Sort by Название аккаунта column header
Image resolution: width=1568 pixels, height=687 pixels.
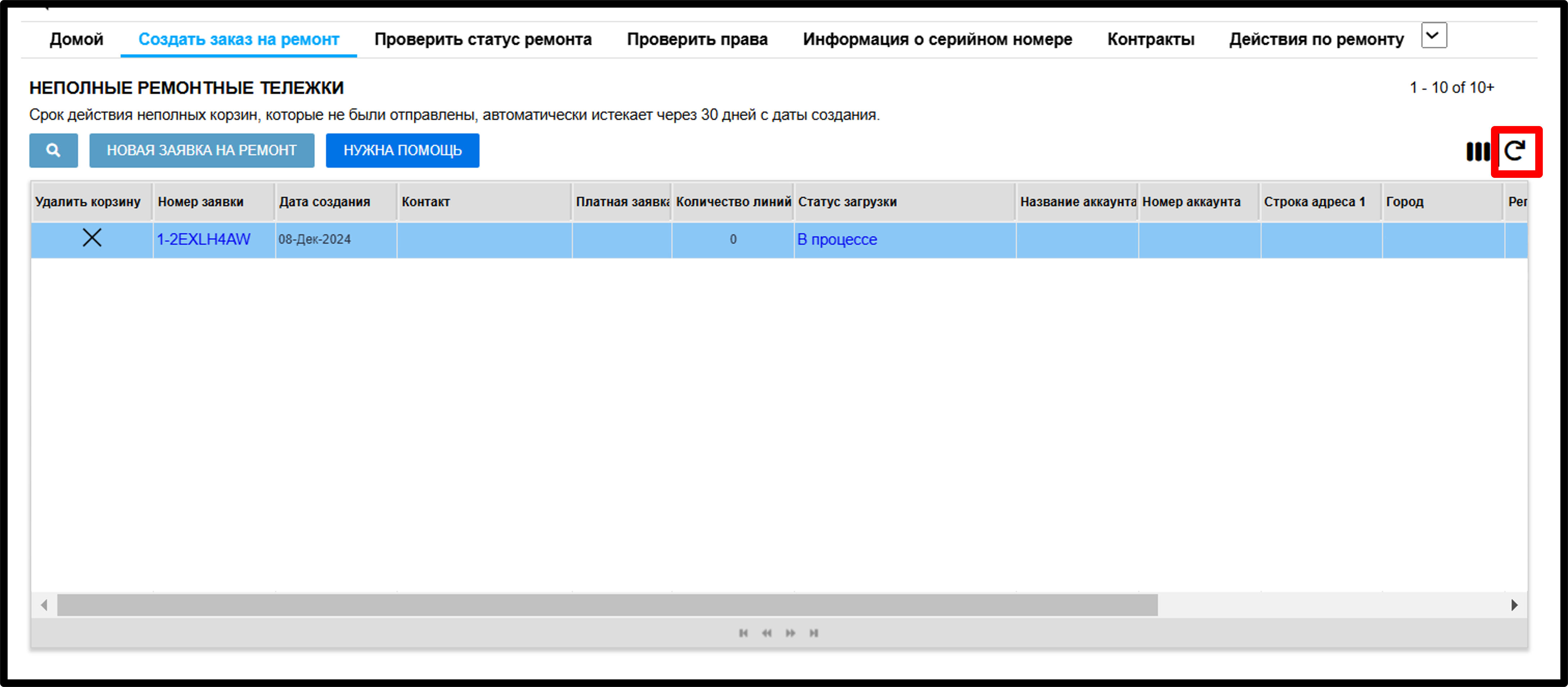point(1077,202)
